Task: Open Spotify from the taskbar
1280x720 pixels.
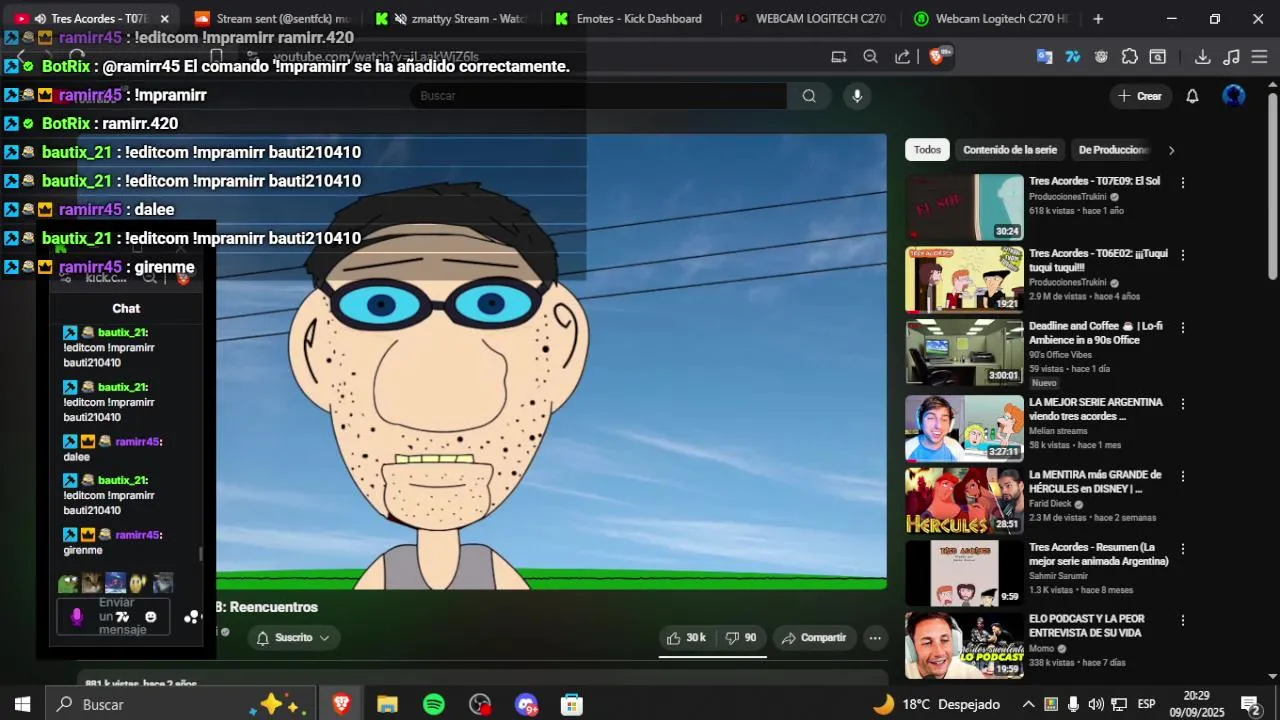Action: pyautogui.click(x=434, y=705)
